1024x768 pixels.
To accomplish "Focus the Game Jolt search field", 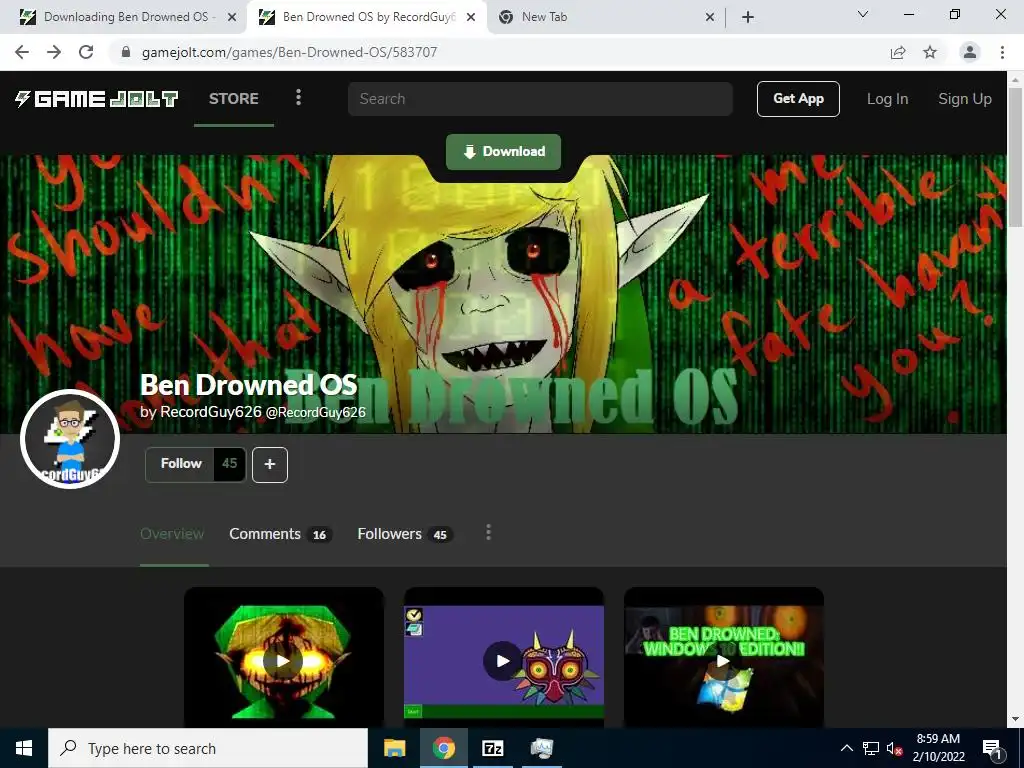I will pos(540,99).
